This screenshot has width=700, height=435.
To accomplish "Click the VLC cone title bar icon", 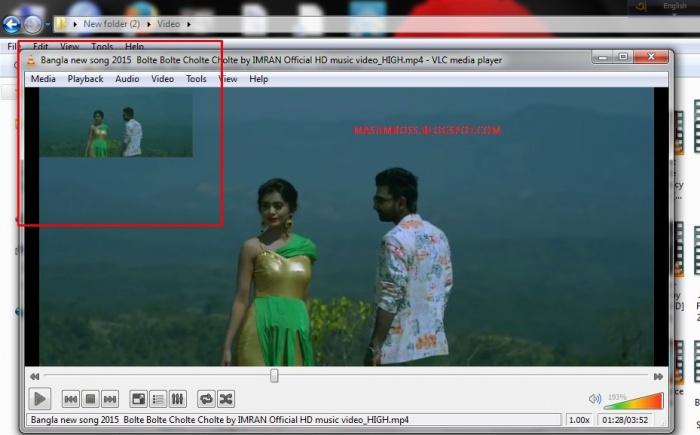I will pyautogui.click(x=31, y=60).
